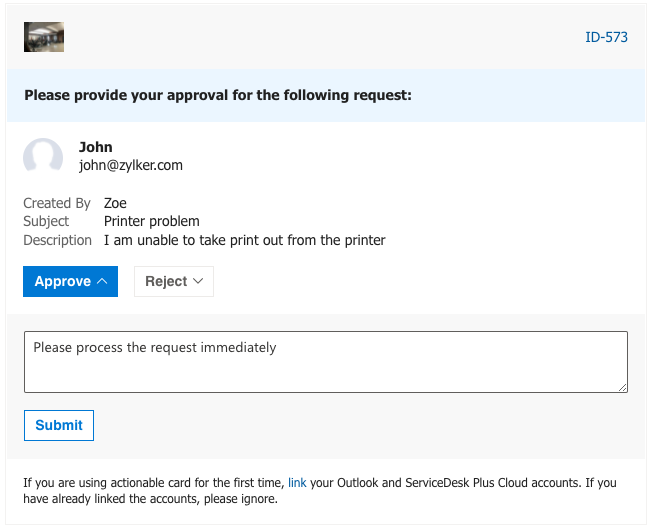Click the description text about printer
Viewport: 654px width, 530px height.
pyautogui.click(x=244, y=240)
